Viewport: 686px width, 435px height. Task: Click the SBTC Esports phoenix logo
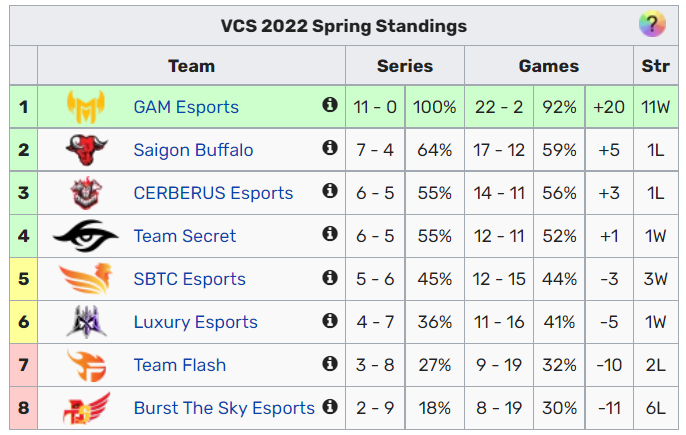(85, 279)
